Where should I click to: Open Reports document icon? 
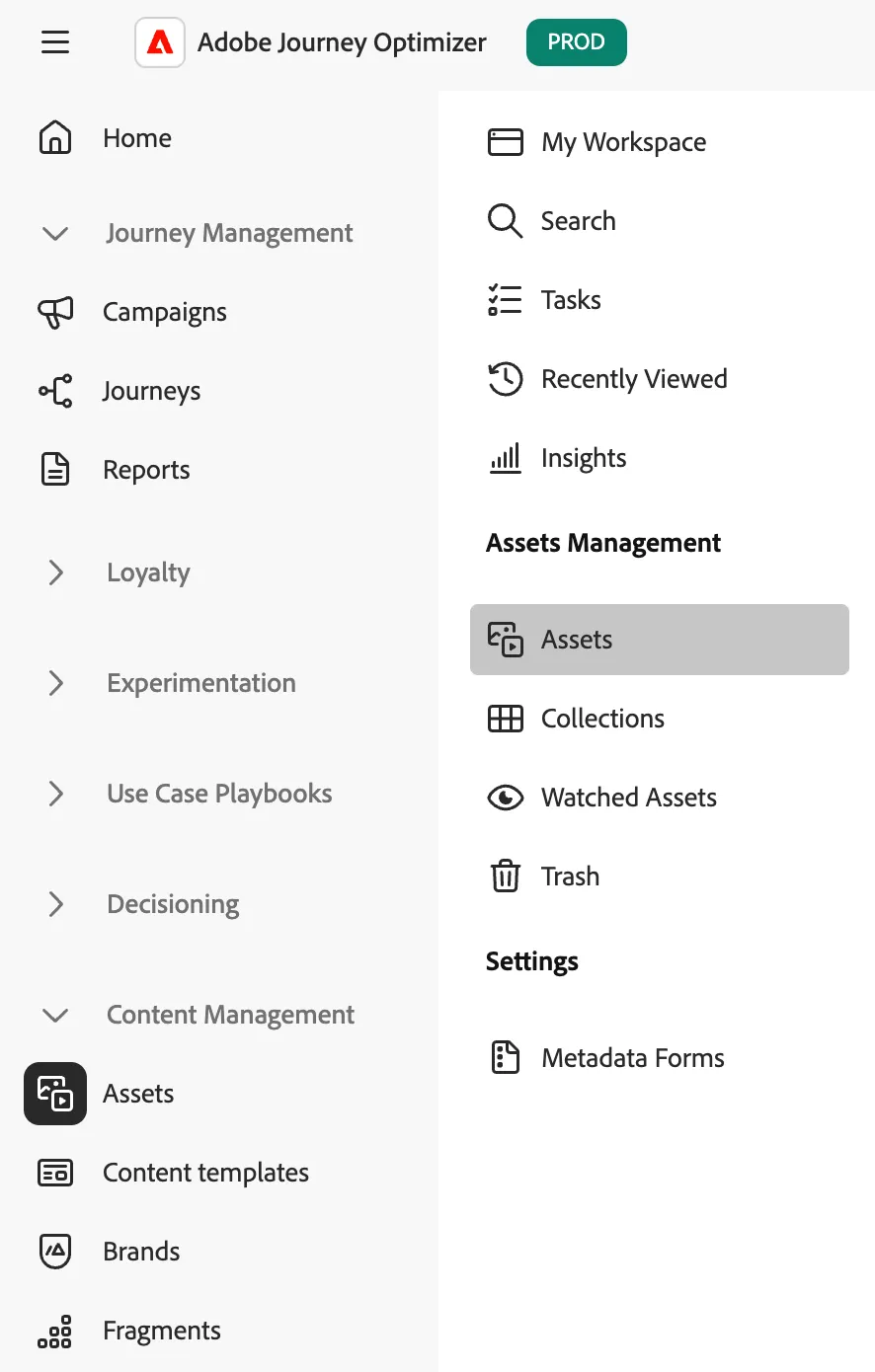[55, 470]
